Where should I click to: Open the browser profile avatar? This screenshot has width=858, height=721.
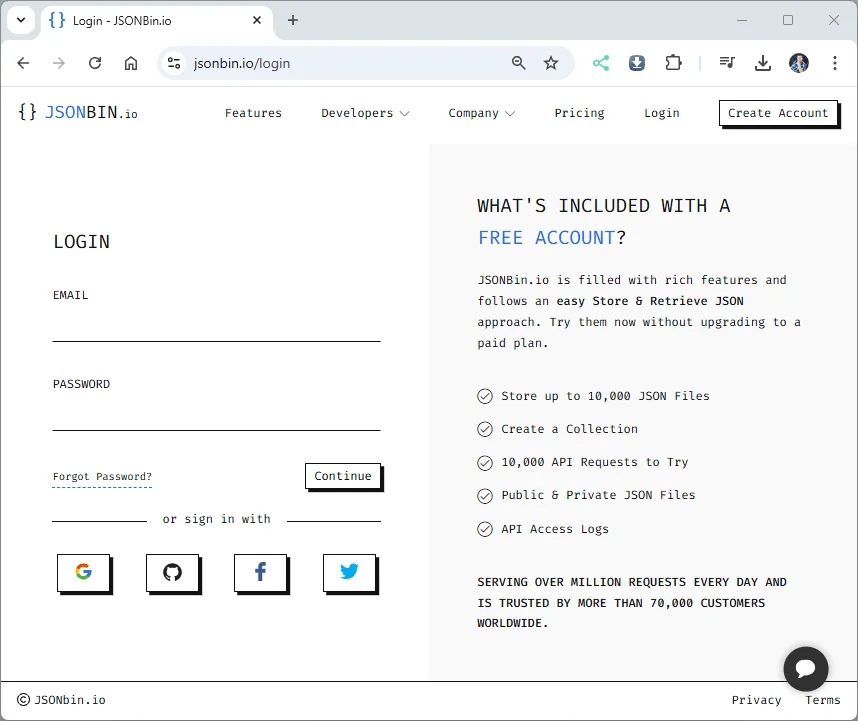pyautogui.click(x=798, y=62)
